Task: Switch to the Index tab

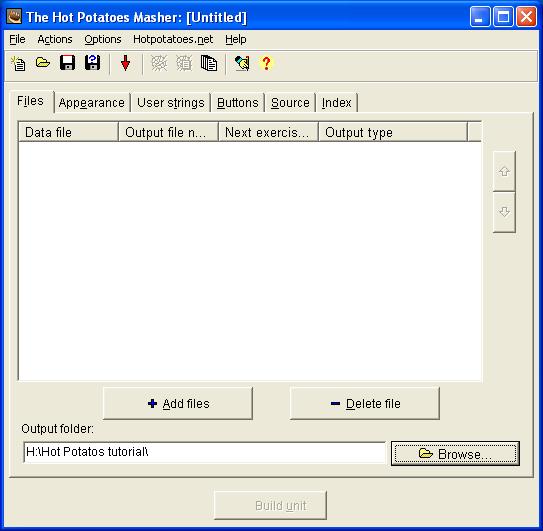Action: 336,103
